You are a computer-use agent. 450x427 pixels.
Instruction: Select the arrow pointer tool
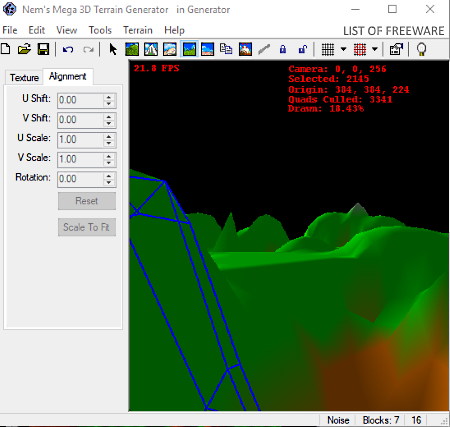pos(113,49)
